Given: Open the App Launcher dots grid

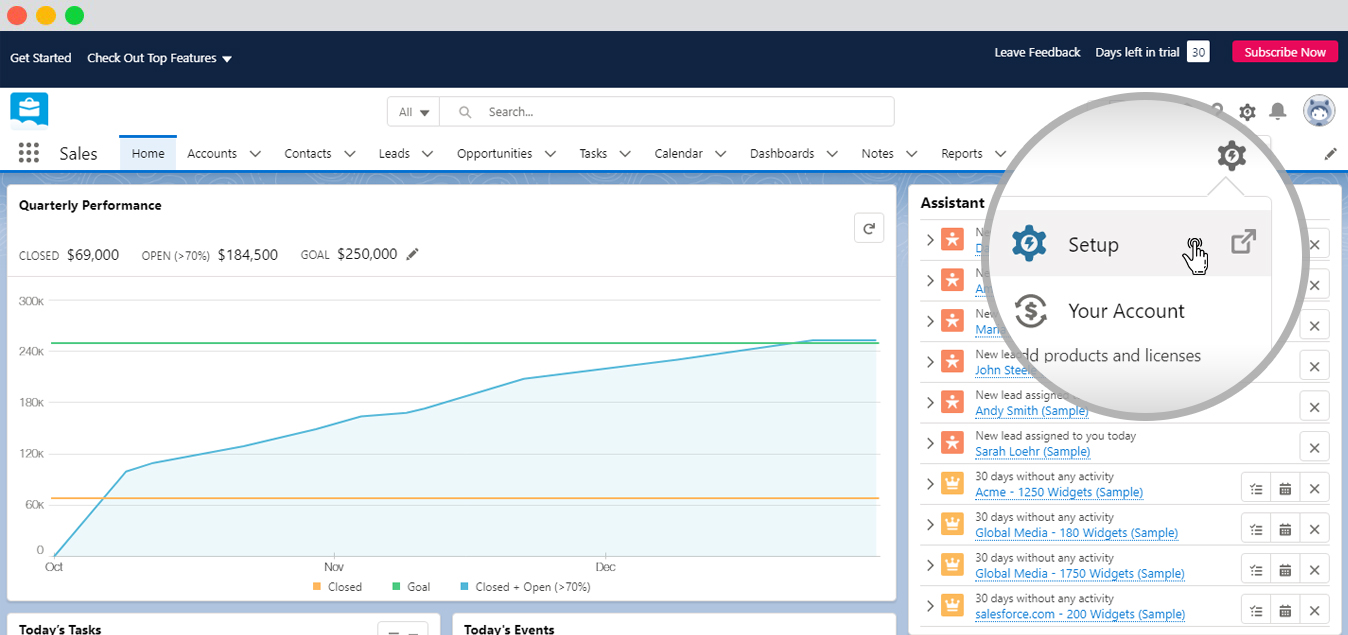Looking at the screenshot, I should [29, 153].
